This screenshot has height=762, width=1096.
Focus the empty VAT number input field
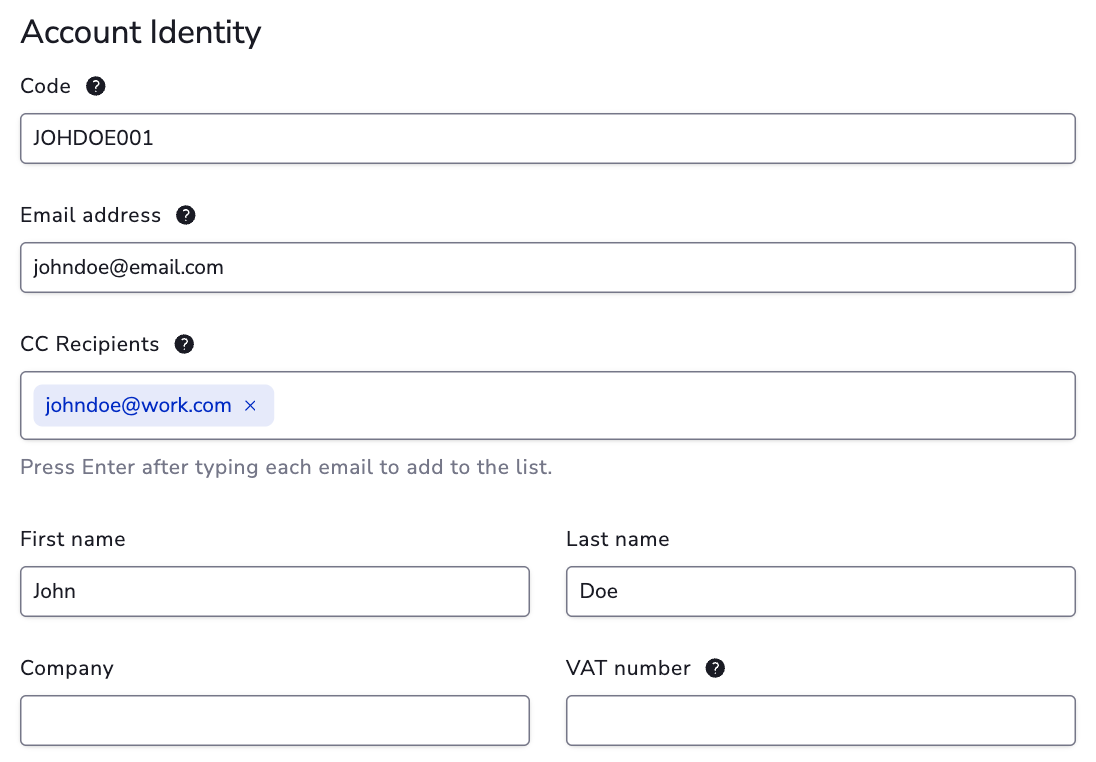coord(821,720)
